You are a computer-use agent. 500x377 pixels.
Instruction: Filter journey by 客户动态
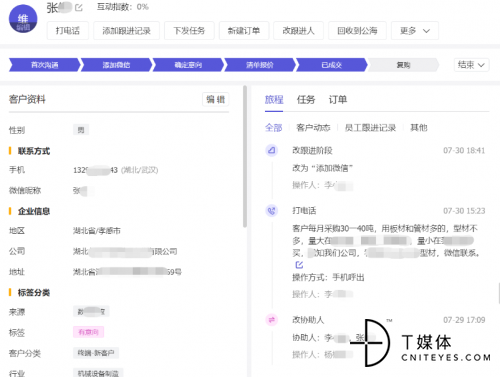pyautogui.click(x=313, y=128)
